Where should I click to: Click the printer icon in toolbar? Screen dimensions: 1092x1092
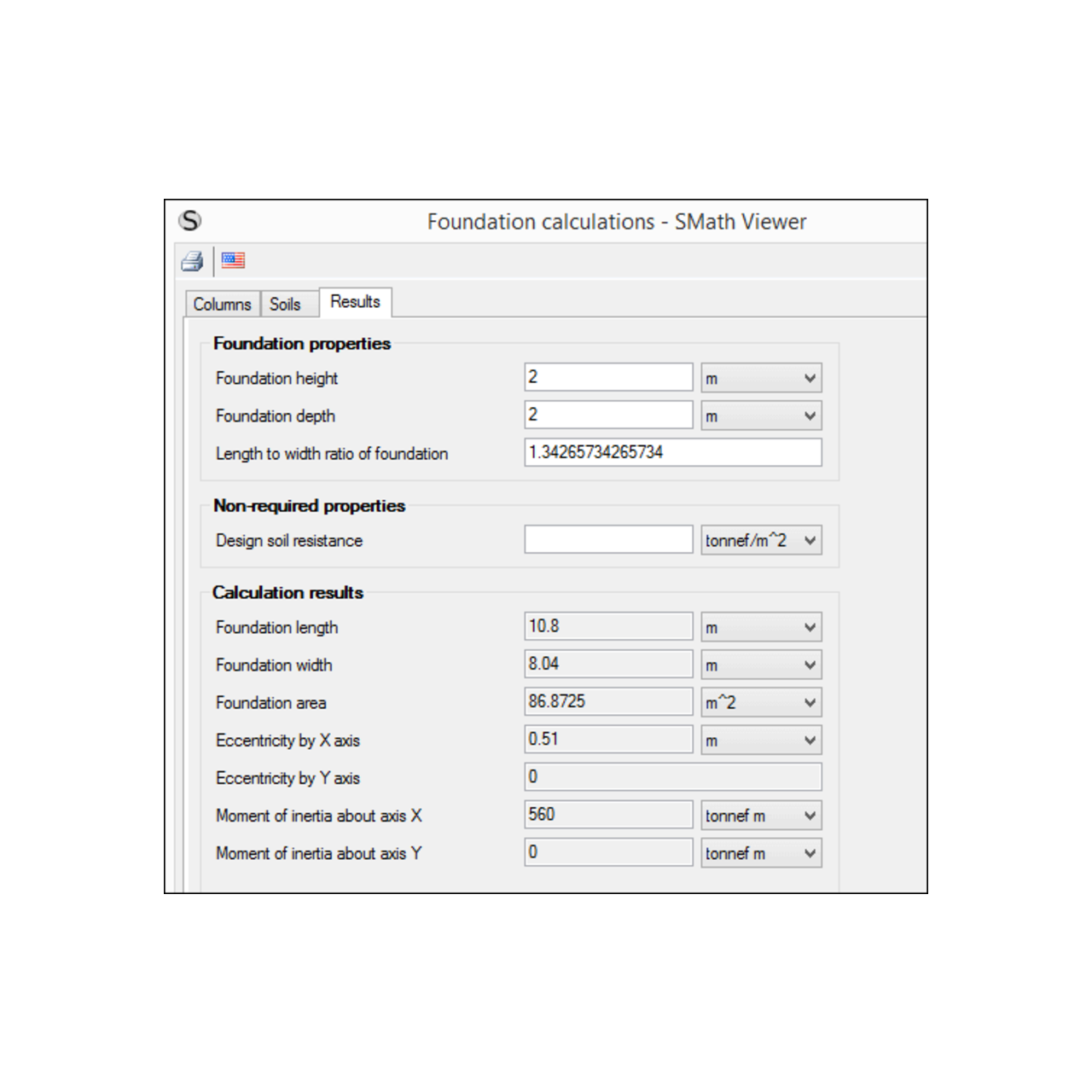(x=192, y=261)
